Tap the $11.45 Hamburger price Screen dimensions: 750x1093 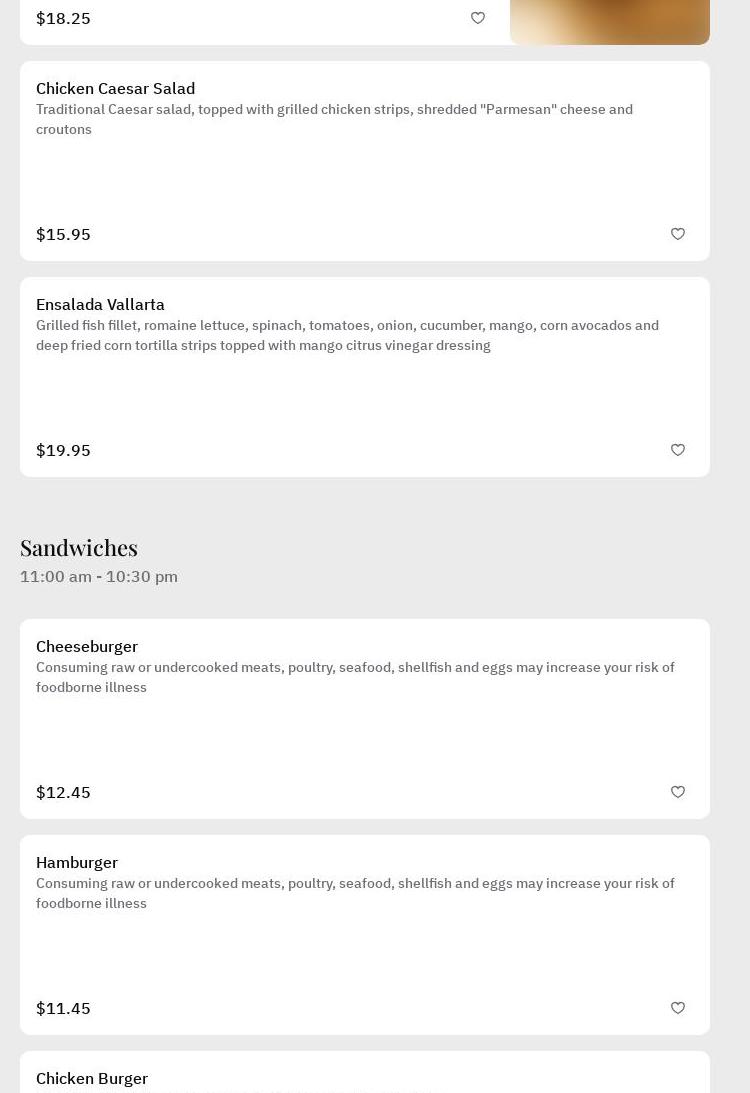coord(63,1008)
